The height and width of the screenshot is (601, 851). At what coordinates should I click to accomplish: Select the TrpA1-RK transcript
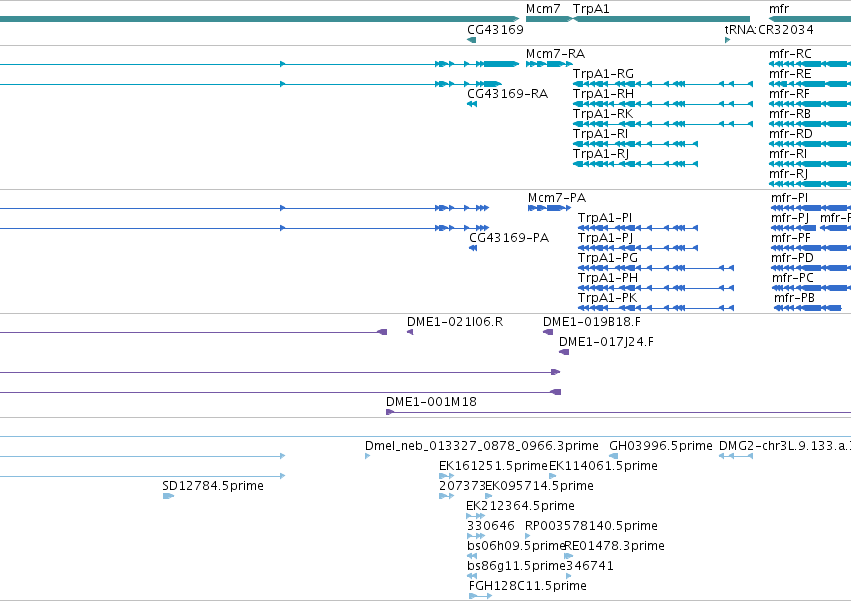click(x=663, y=124)
